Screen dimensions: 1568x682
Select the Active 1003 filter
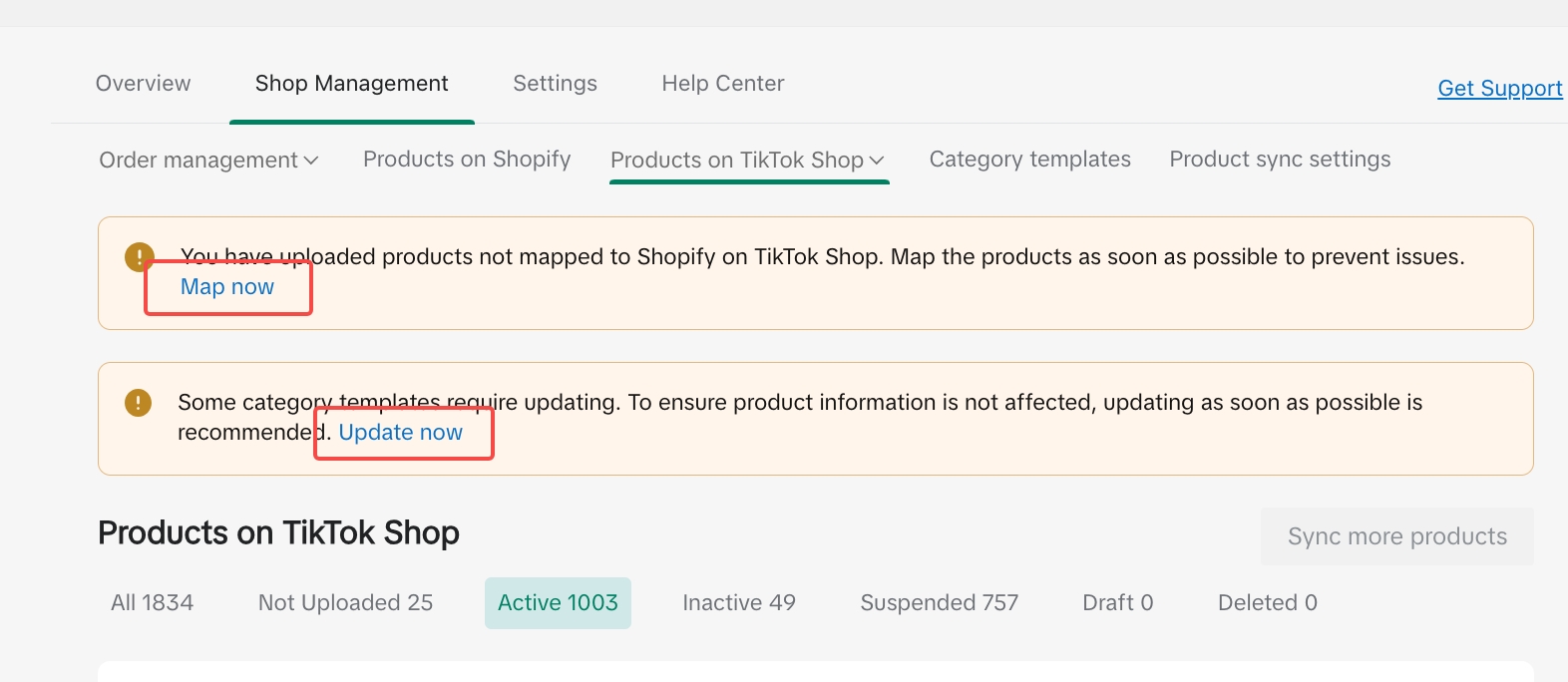tap(558, 603)
